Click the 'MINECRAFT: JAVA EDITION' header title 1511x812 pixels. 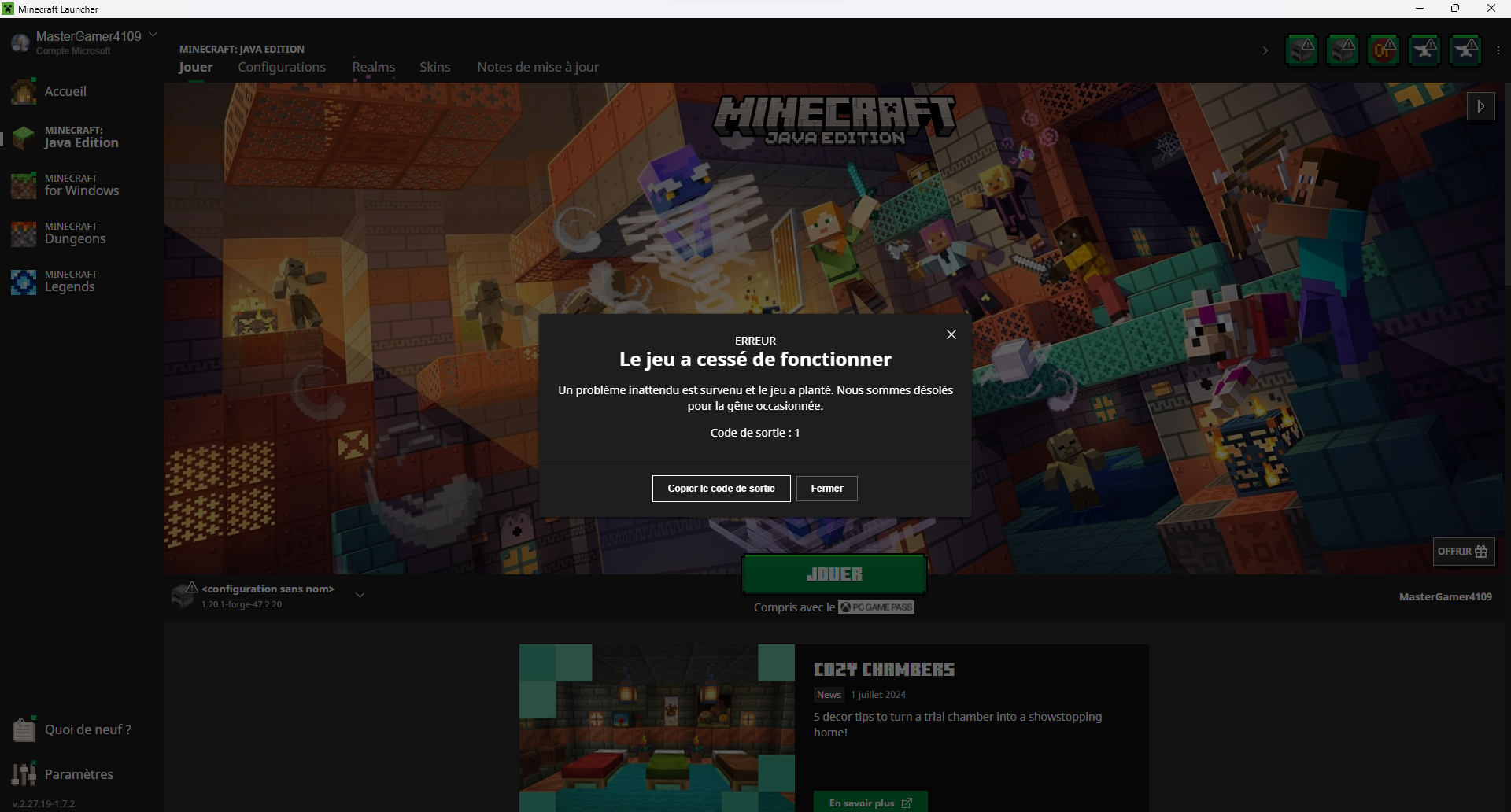242,49
